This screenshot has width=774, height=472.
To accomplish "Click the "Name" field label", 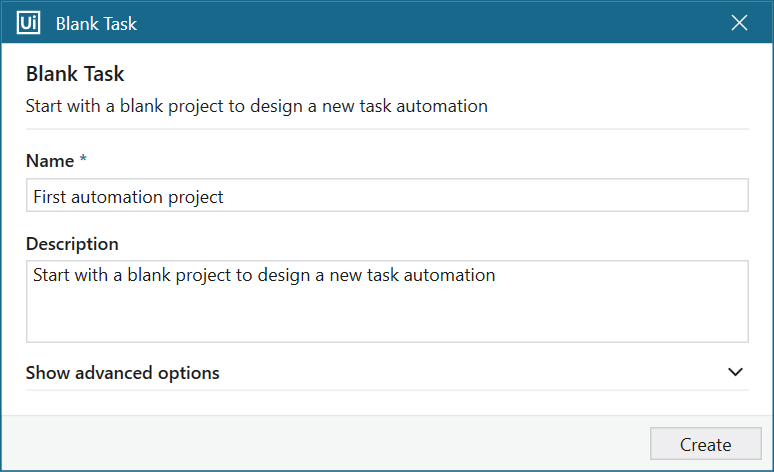I will coord(50,161).
